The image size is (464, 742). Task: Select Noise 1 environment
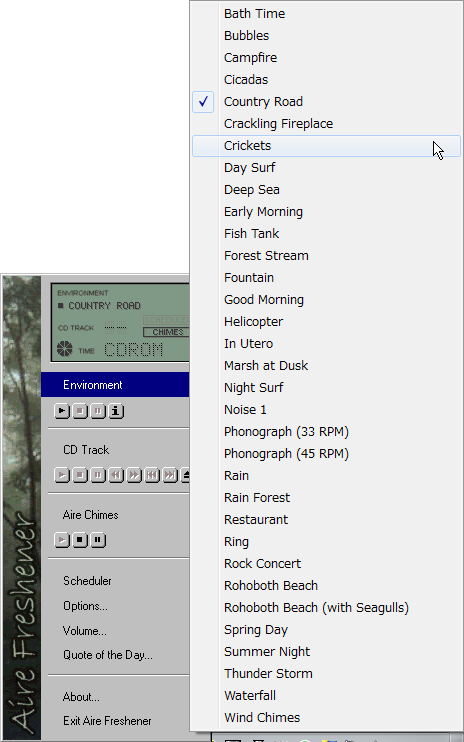click(326, 410)
